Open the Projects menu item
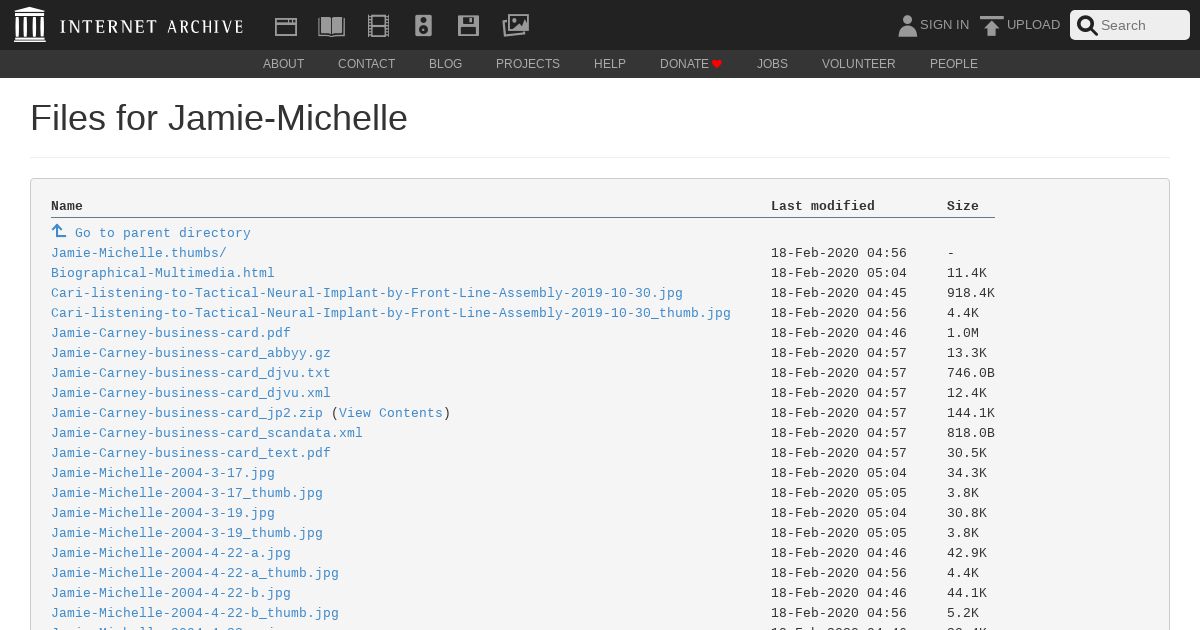 [x=528, y=64]
